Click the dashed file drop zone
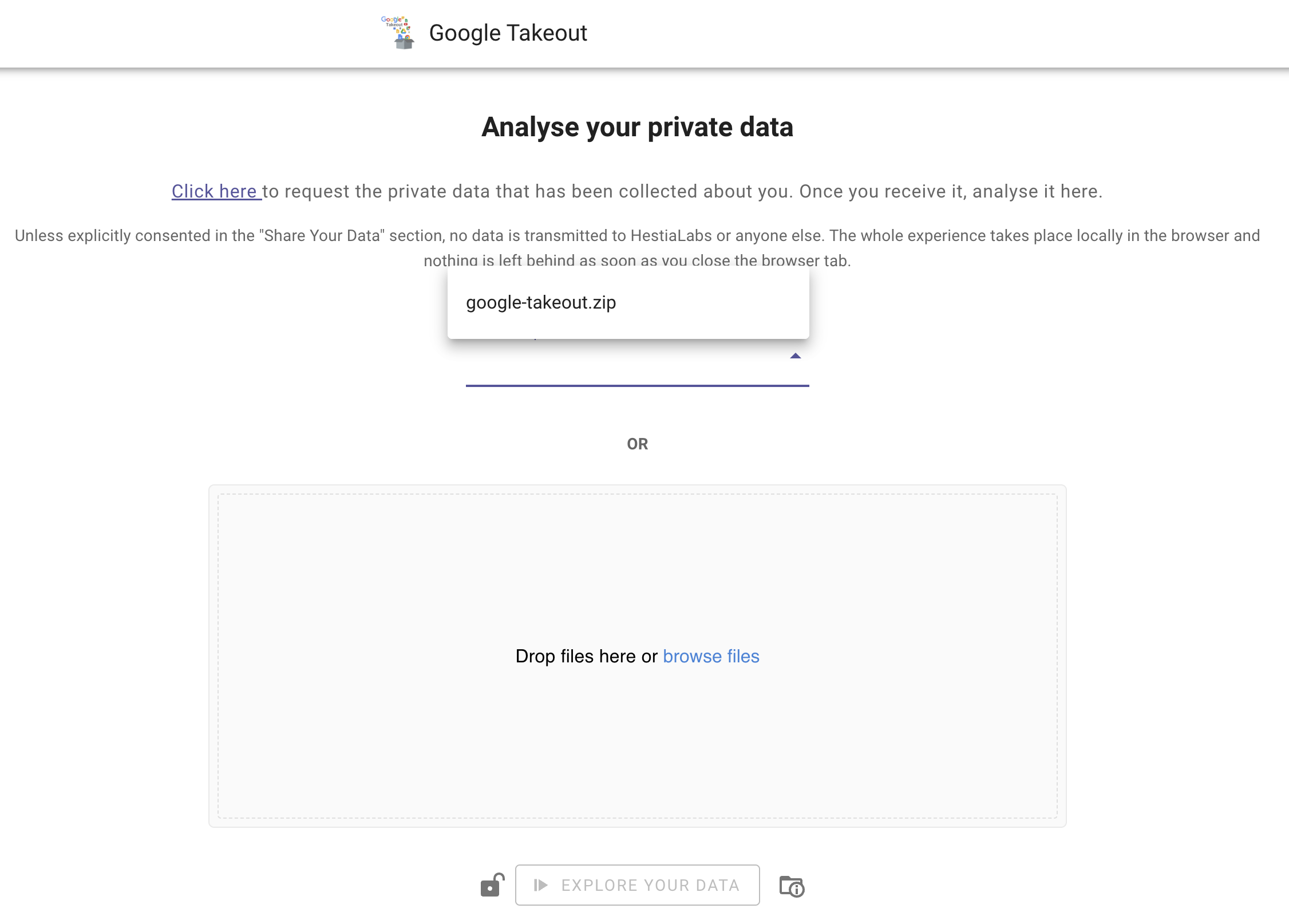This screenshot has width=1289, height=924. point(637,656)
